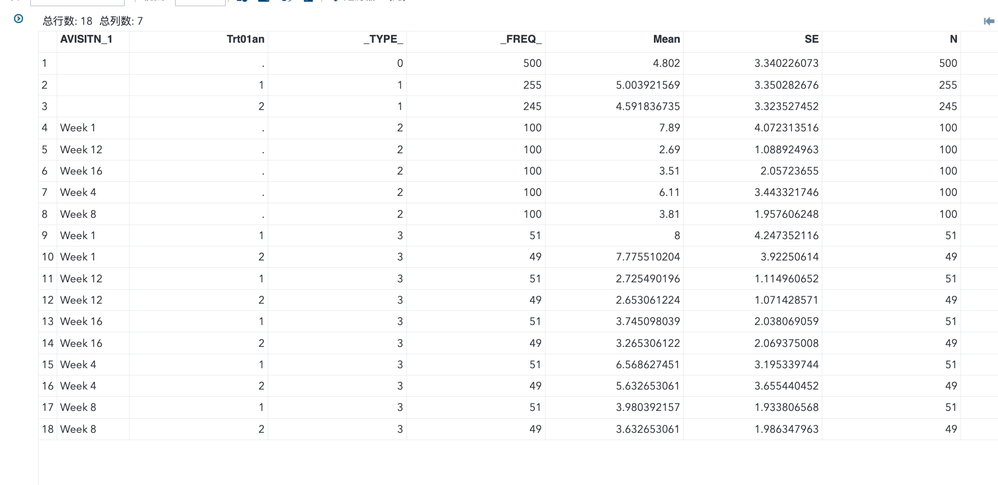Click the Mean cell showing 6.568627451
The width and height of the screenshot is (998, 485).
click(641, 365)
